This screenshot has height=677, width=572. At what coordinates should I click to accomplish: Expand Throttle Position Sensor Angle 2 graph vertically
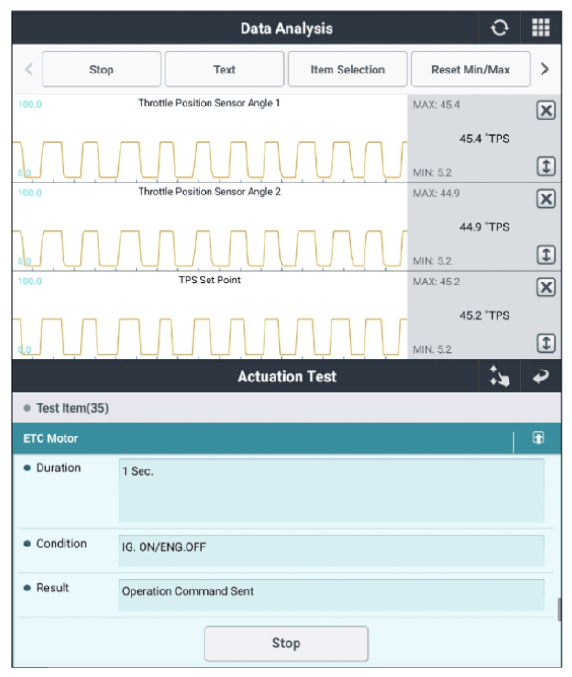tap(546, 255)
